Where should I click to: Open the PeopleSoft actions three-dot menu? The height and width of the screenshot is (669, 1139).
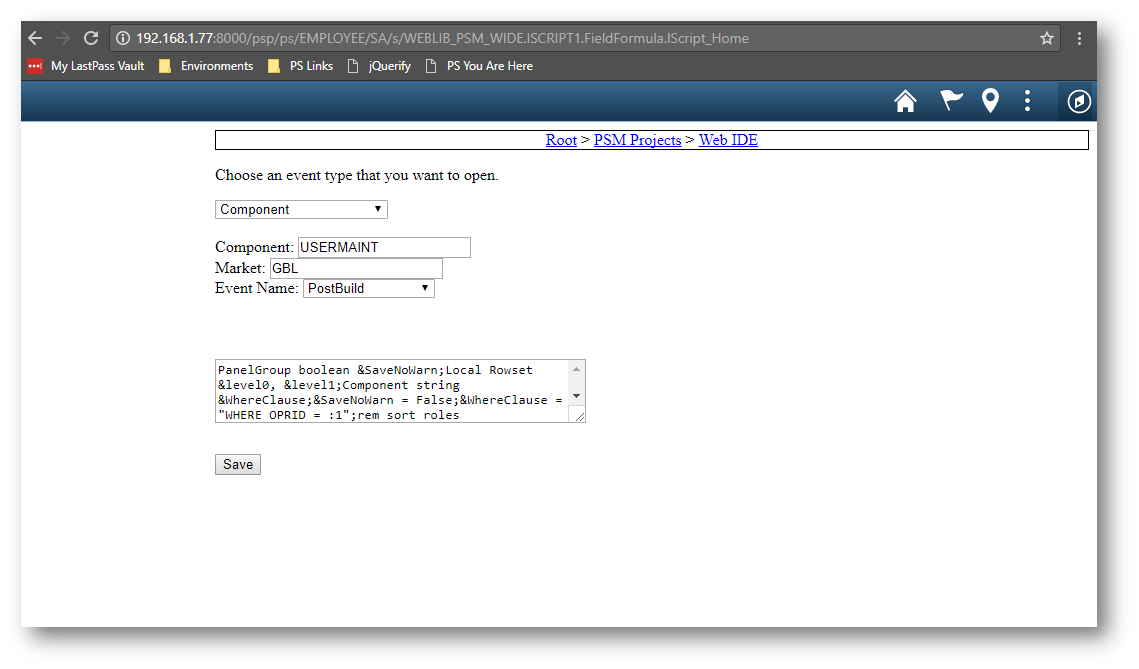click(x=1027, y=101)
